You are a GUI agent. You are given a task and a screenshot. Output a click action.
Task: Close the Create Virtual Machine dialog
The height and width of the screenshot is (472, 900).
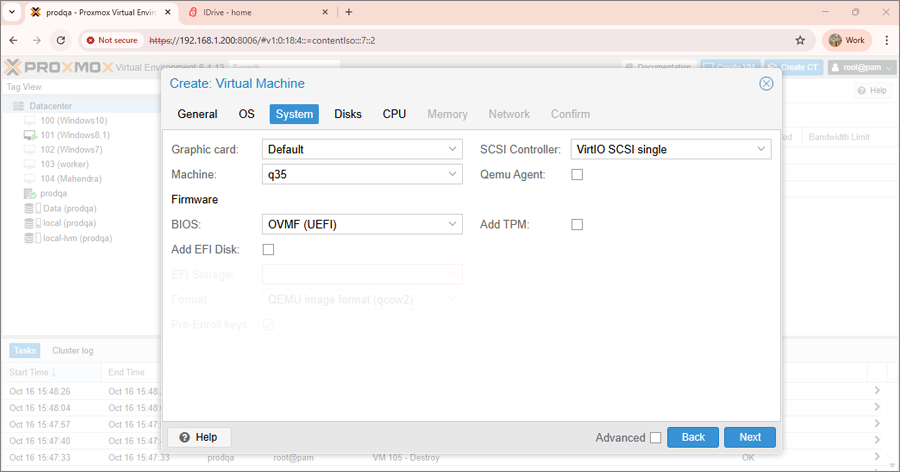pyautogui.click(x=766, y=84)
